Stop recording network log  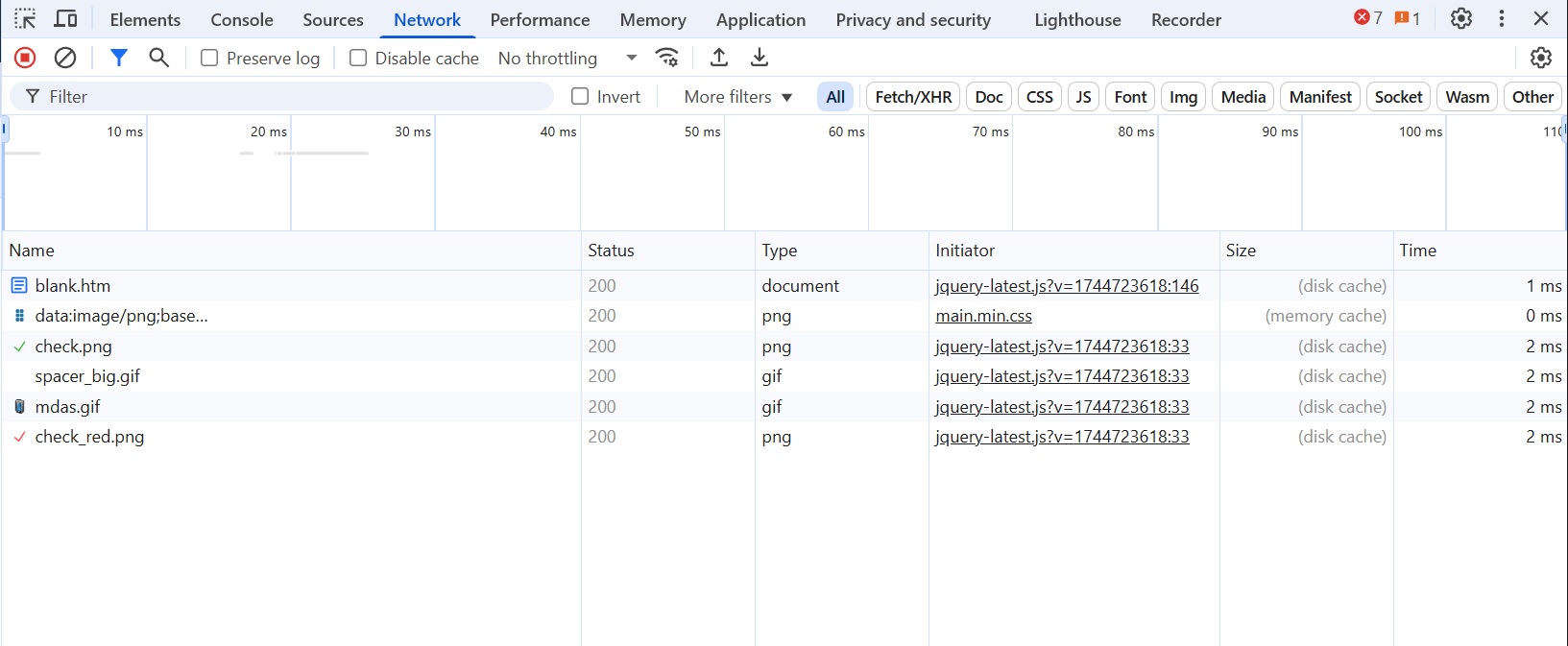(x=26, y=58)
